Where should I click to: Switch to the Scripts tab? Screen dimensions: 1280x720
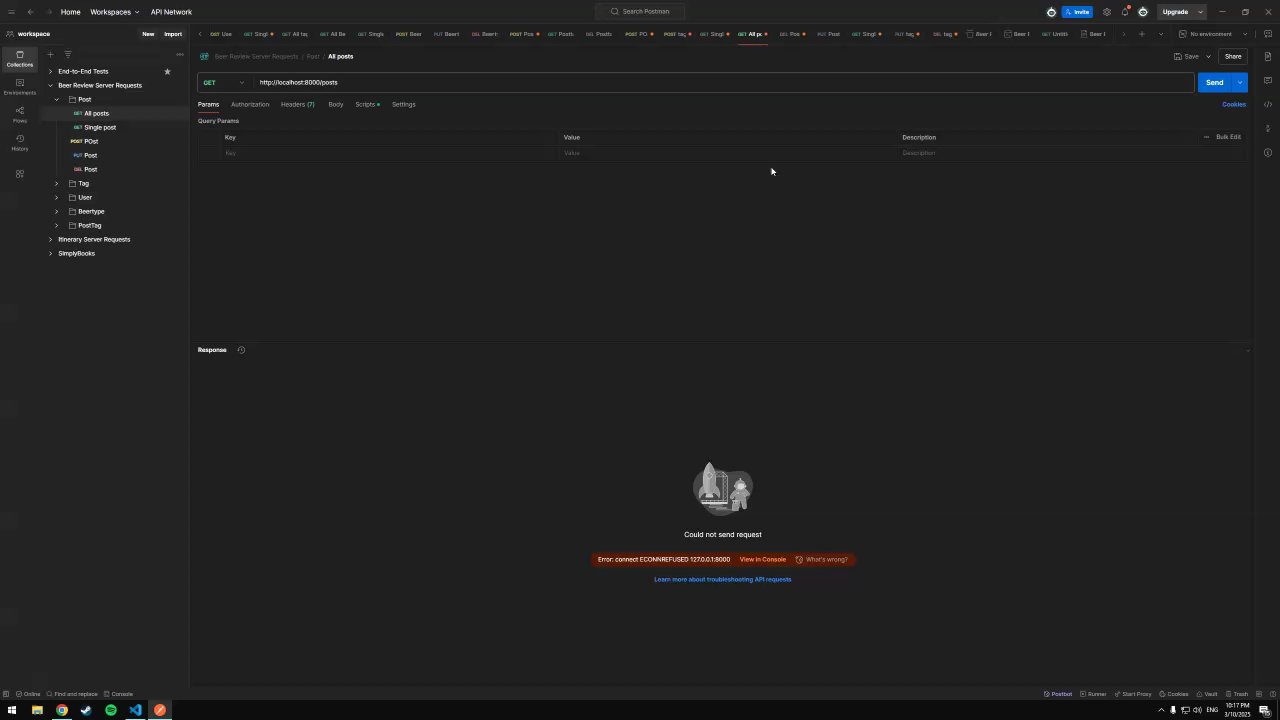pos(367,104)
